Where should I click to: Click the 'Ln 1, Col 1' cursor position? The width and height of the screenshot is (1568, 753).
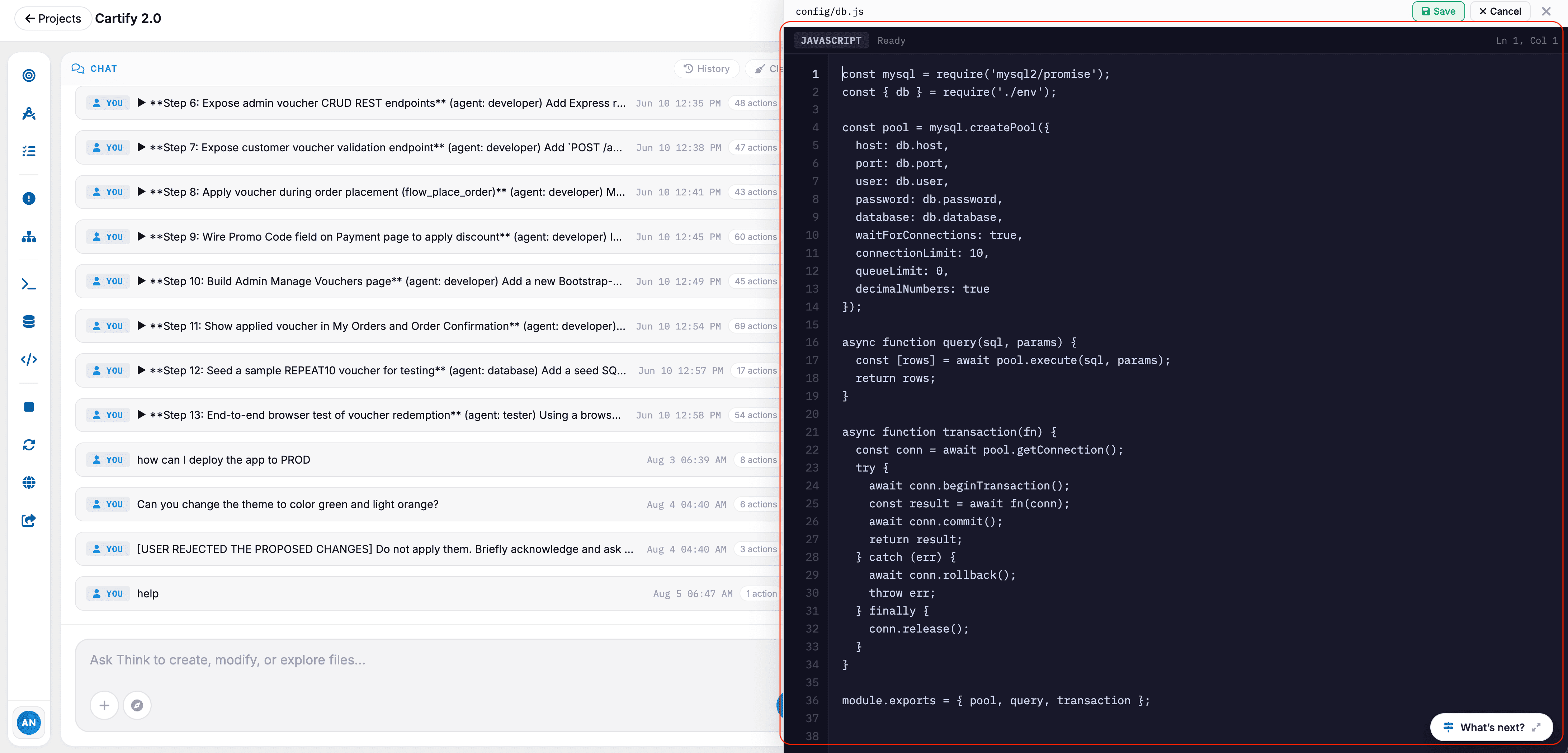tap(1527, 40)
